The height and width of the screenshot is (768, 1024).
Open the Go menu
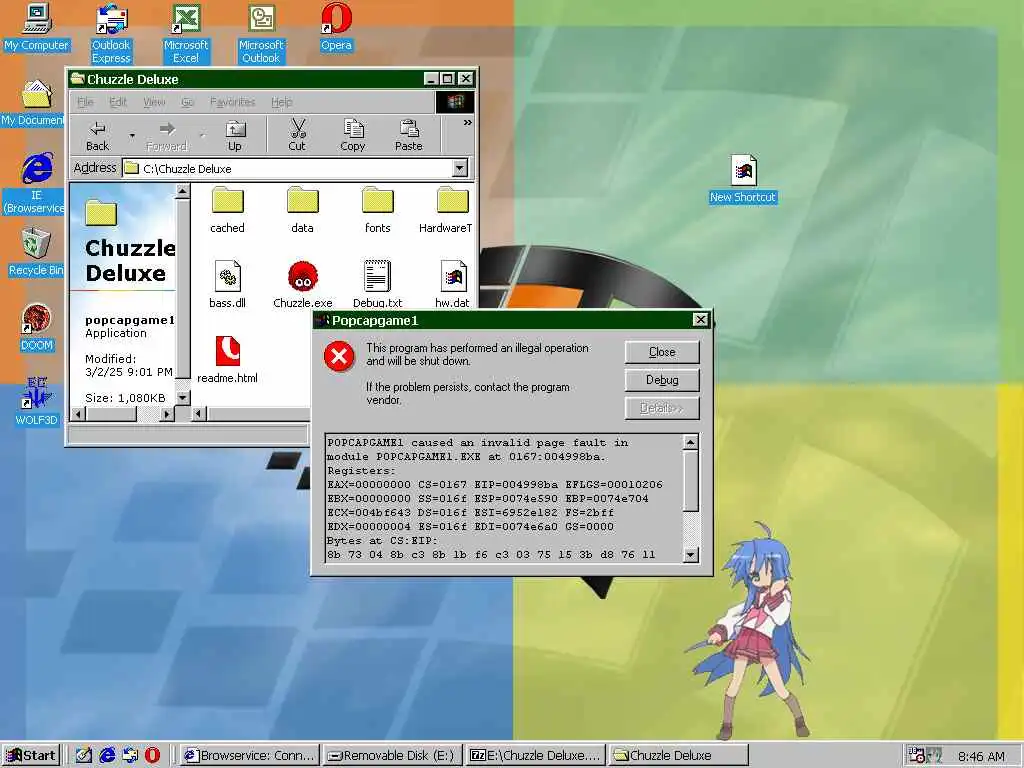(187, 102)
